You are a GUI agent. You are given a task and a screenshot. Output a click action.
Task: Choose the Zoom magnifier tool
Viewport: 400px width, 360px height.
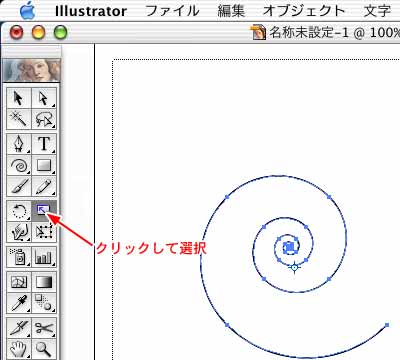44,349
